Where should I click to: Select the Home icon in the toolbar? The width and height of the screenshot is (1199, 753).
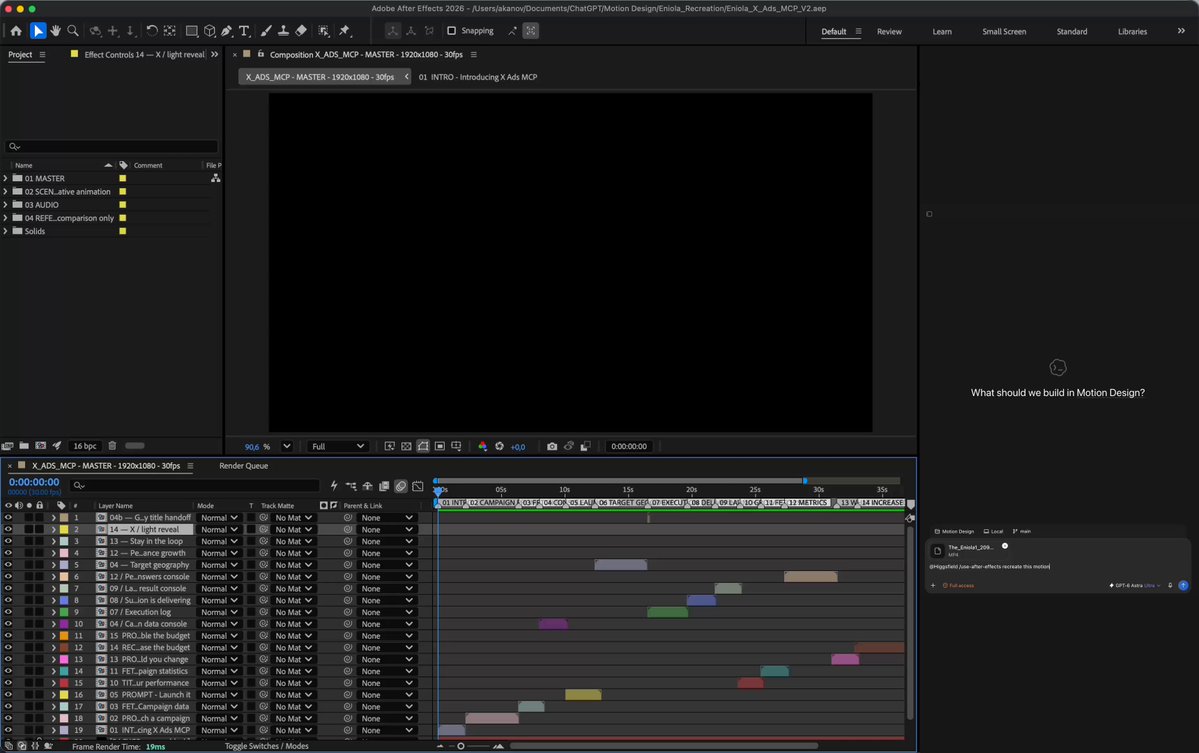pyautogui.click(x=16, y=31)
